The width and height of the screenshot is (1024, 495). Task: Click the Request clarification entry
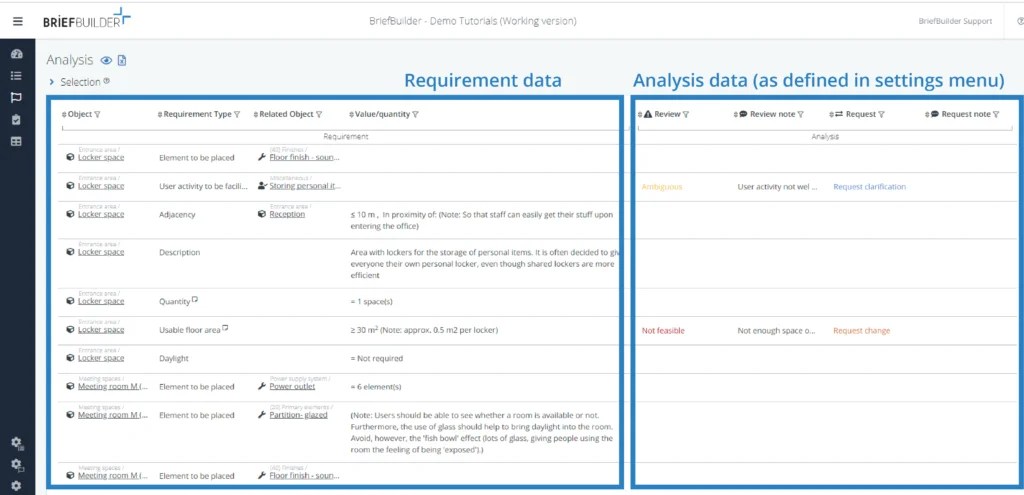[869, 187]
